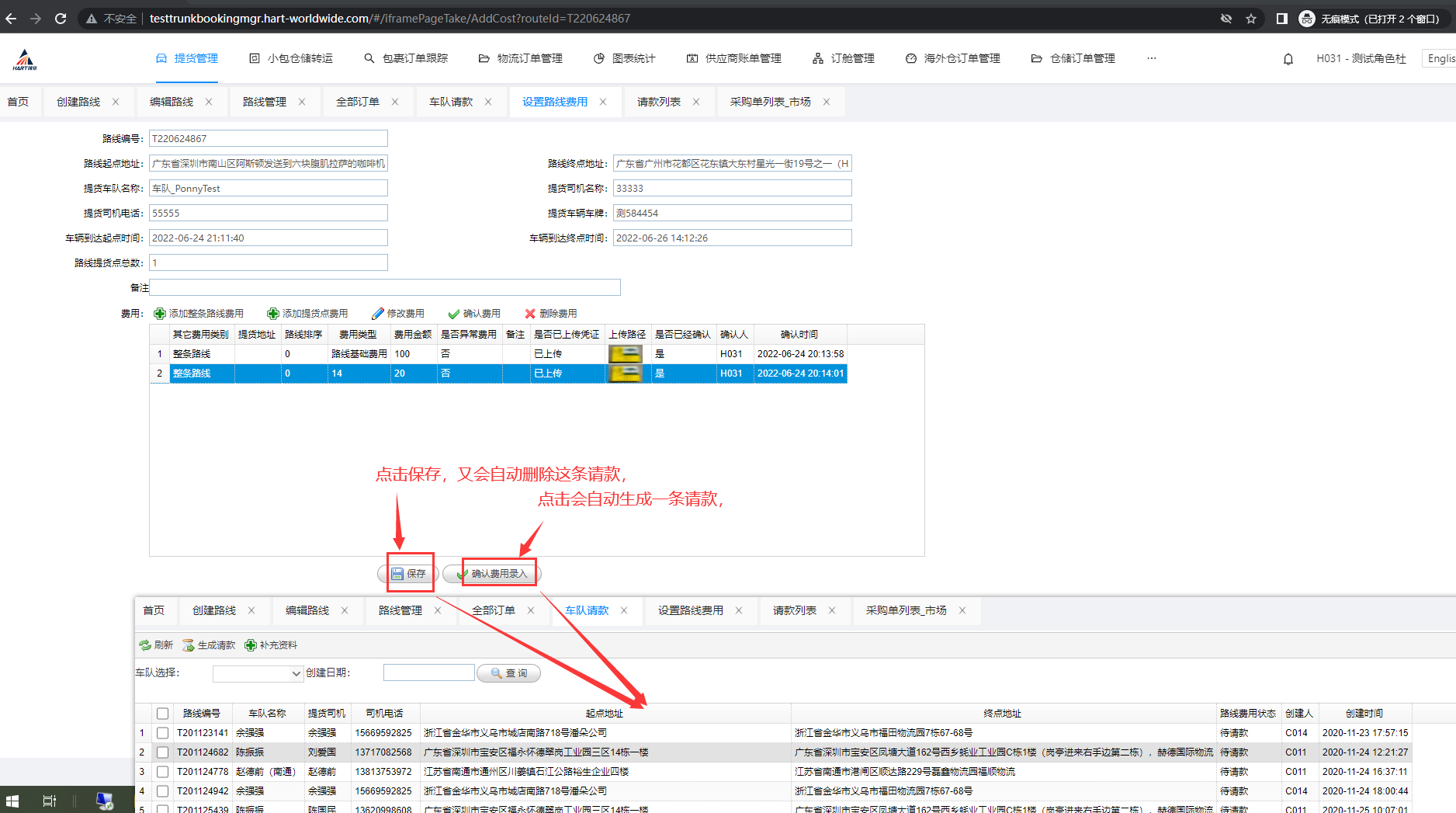
Task: Toggle the select-all checkbox in table header
Action: (x=162, y=714)
